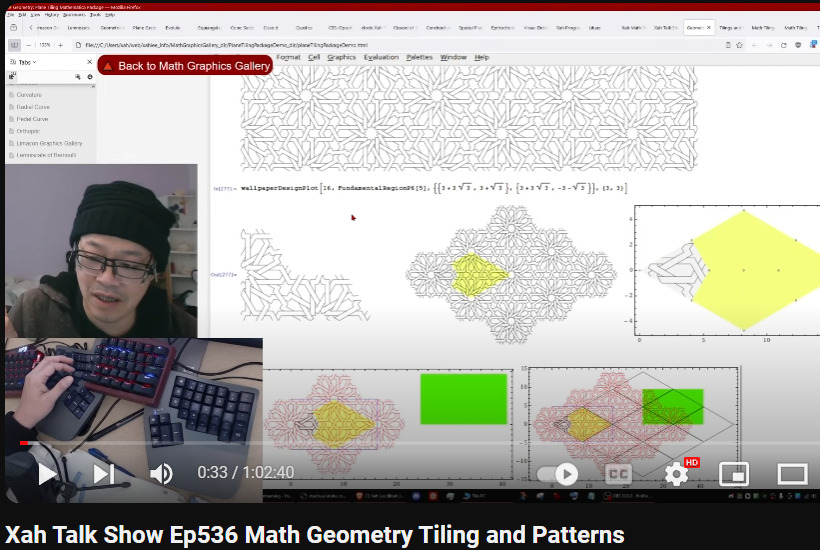Click the sidebar scroll-up arrow
820x550 pixels.
click(x=93, y=86)
